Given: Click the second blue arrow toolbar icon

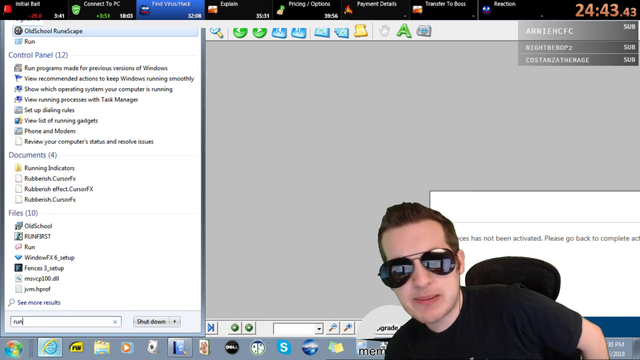Looking at the screenshot, I should 299,31.
